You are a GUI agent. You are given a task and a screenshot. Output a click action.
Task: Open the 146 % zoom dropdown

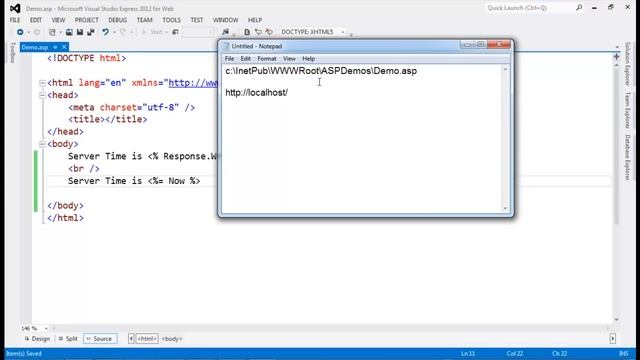pos(46,329)
